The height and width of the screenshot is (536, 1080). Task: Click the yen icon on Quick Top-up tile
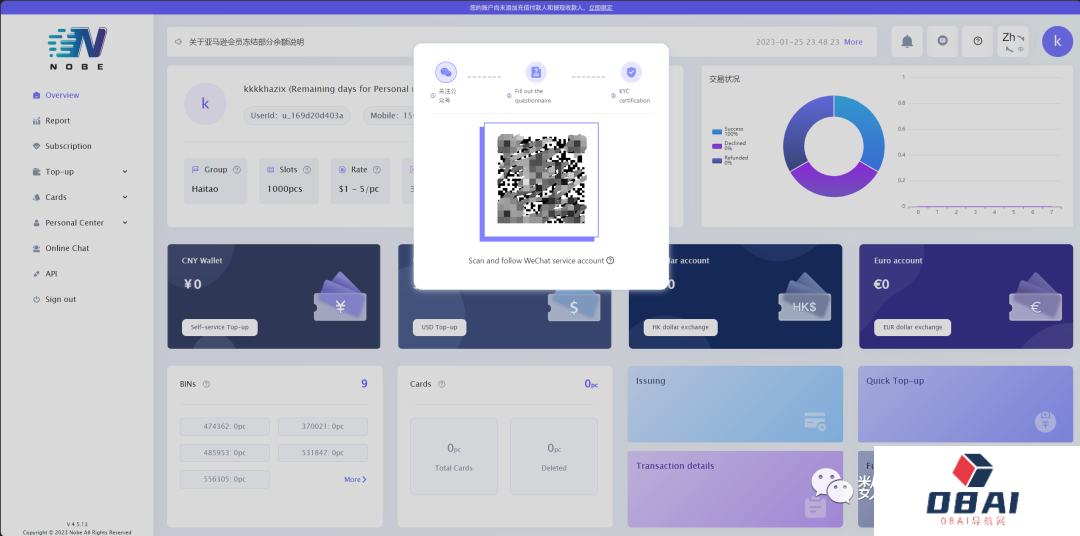coord(1046,421)
